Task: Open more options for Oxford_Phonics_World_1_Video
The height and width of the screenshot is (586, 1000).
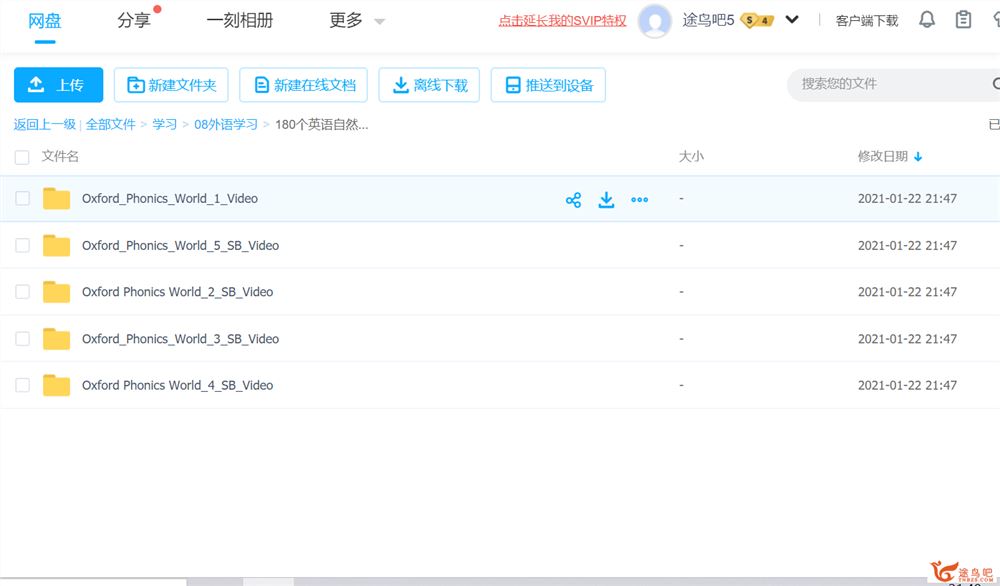Action: pyautogui.click(x=639, y=200)
